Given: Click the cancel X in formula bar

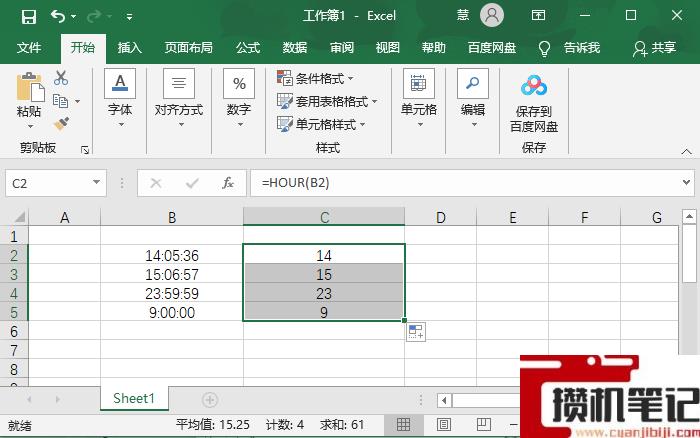Looking at the screenshot, I should pyautogui.click(x=156, y=183).
